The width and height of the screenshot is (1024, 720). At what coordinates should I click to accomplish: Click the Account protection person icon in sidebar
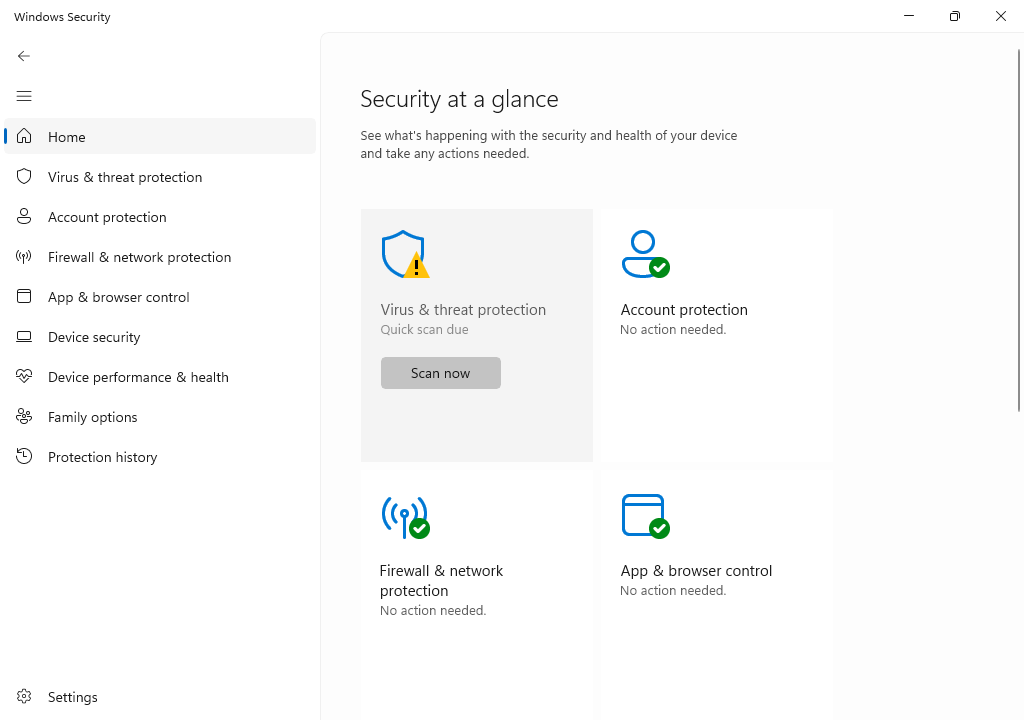pos(24,217)
